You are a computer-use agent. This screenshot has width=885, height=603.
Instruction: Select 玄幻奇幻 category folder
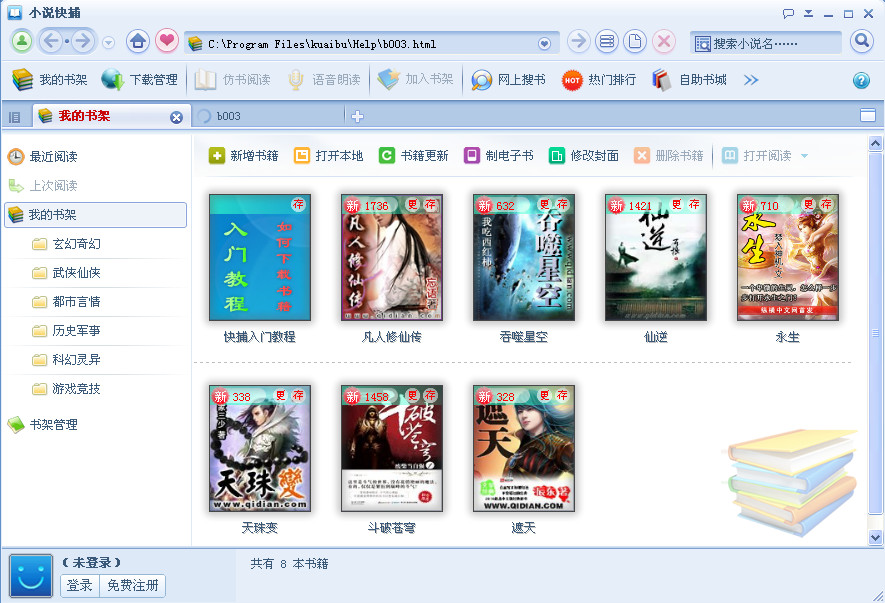coord(76,244)
